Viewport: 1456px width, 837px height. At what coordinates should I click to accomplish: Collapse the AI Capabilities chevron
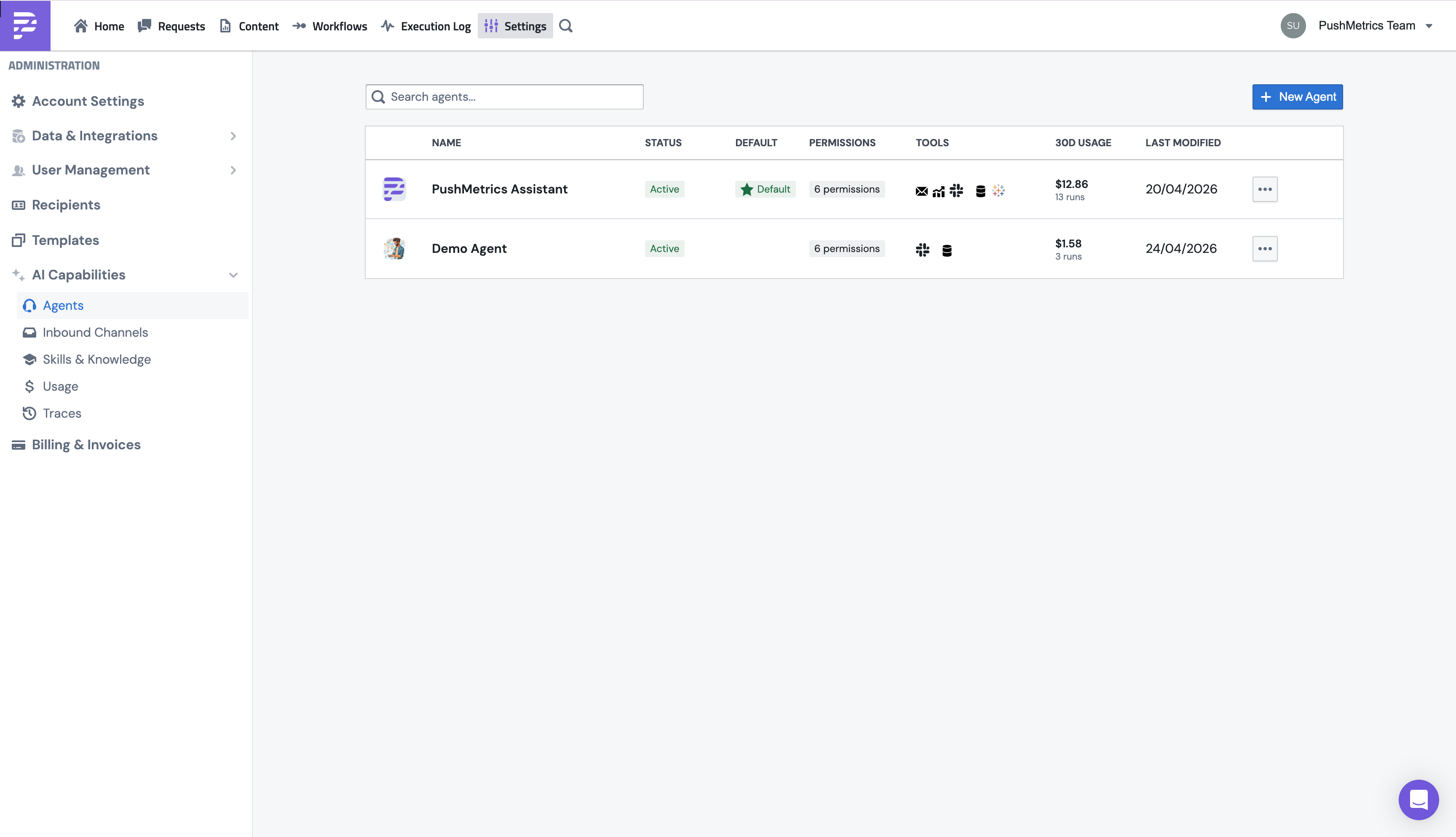tap(233, 275)
